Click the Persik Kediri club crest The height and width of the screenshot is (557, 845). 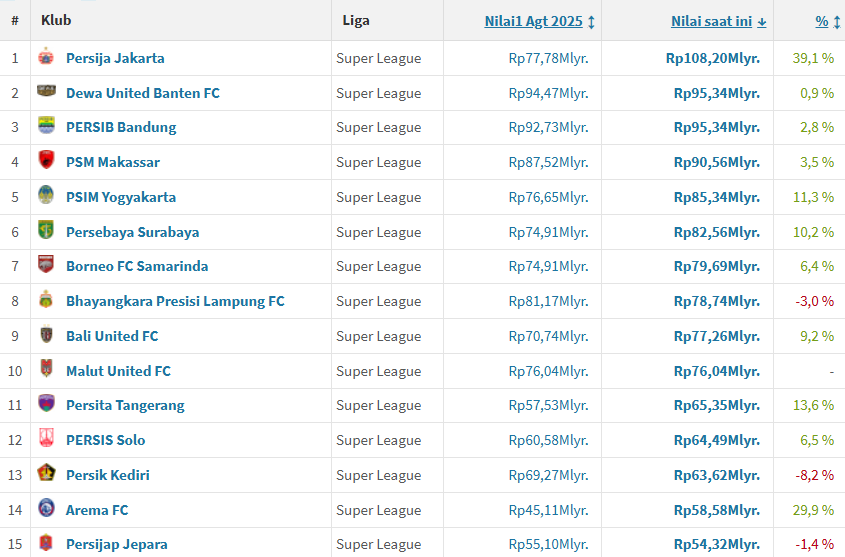tap(46, 474)
